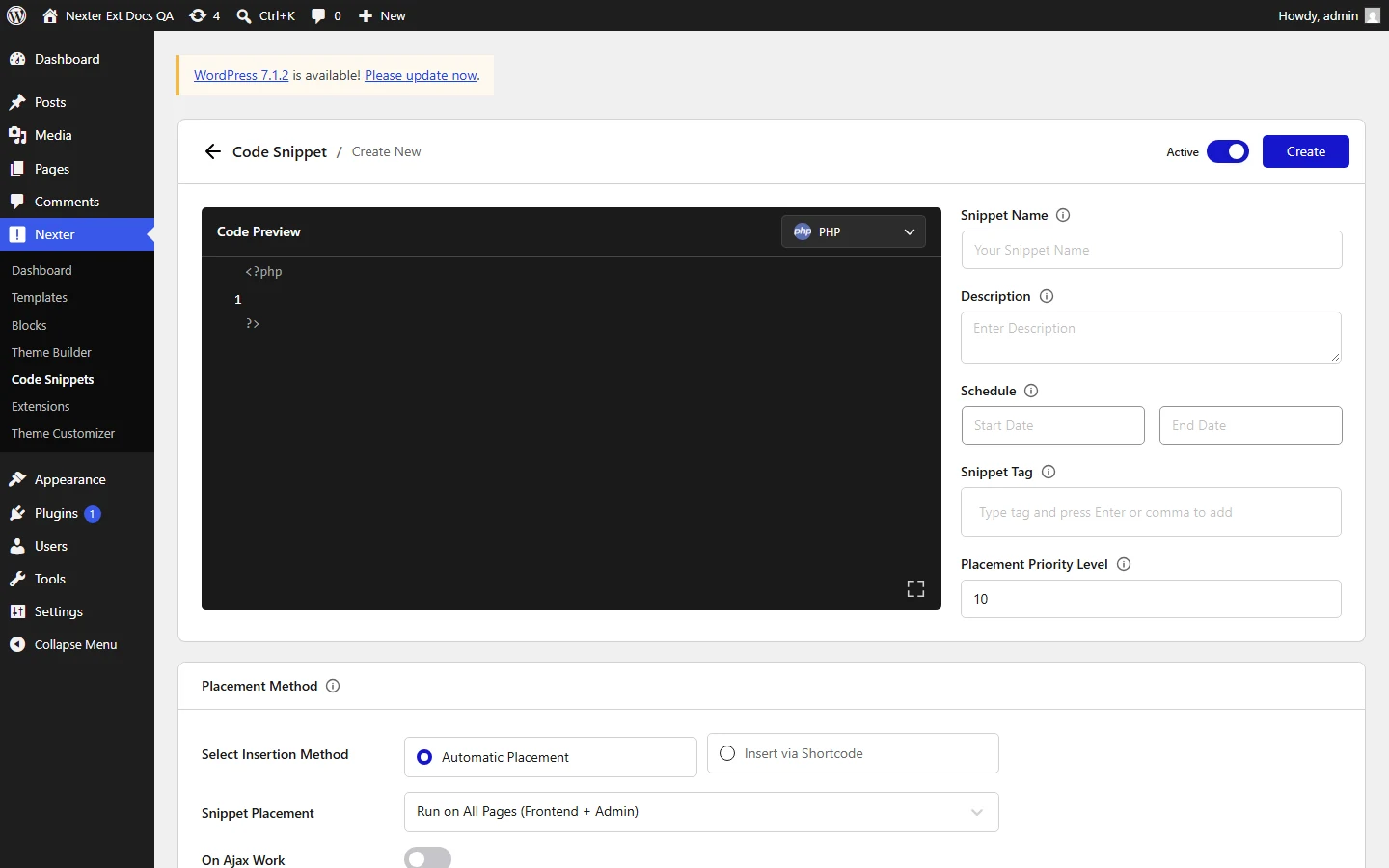Screen dimensions: 1389x868
Task: Open the Ctrl+K search icon
Action: pyautogui.click(x=266, y=15)
